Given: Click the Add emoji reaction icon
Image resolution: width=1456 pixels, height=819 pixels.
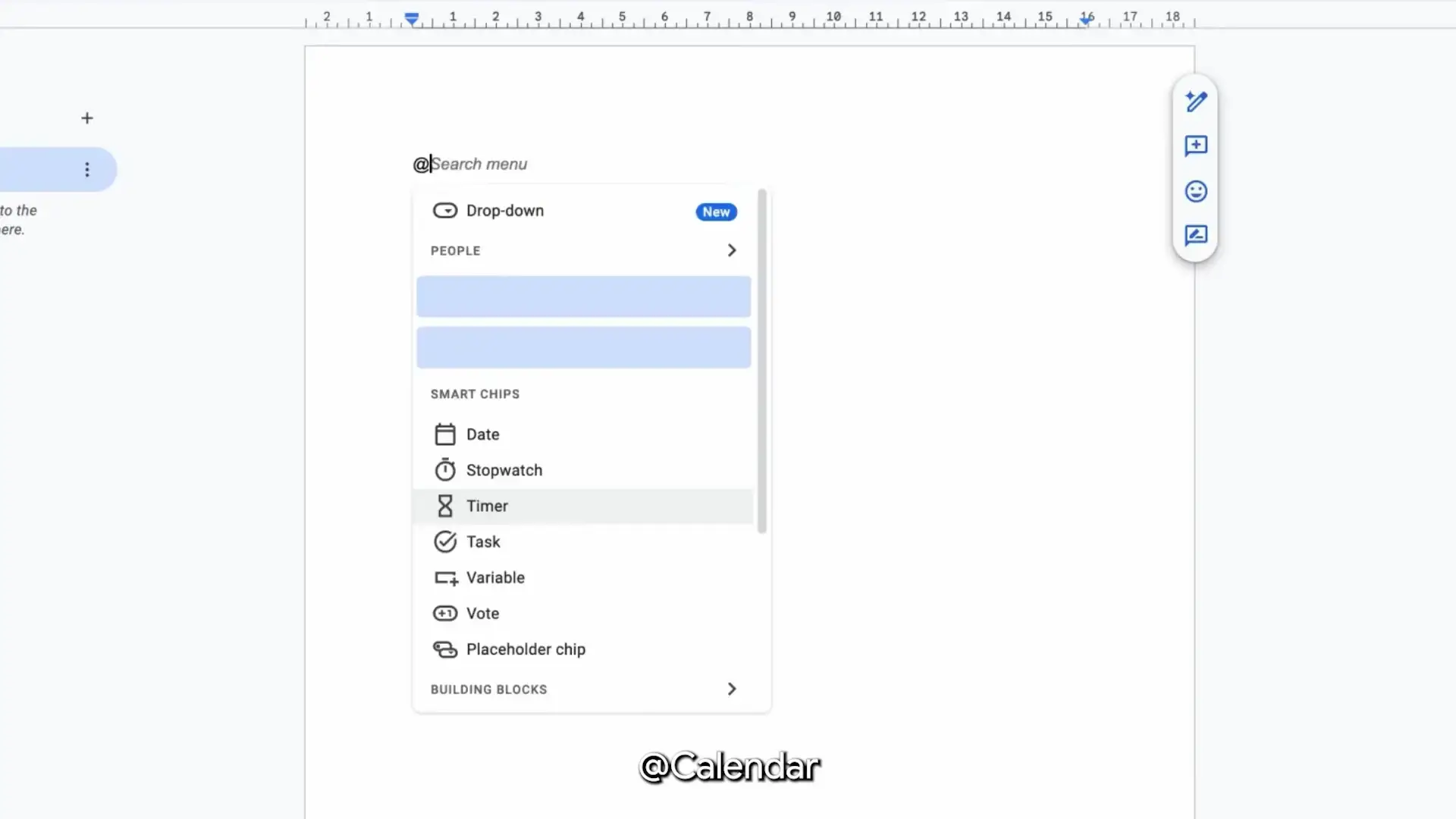Looking at the screenshot, I should pyautogui.click(x=1196, y=191).
